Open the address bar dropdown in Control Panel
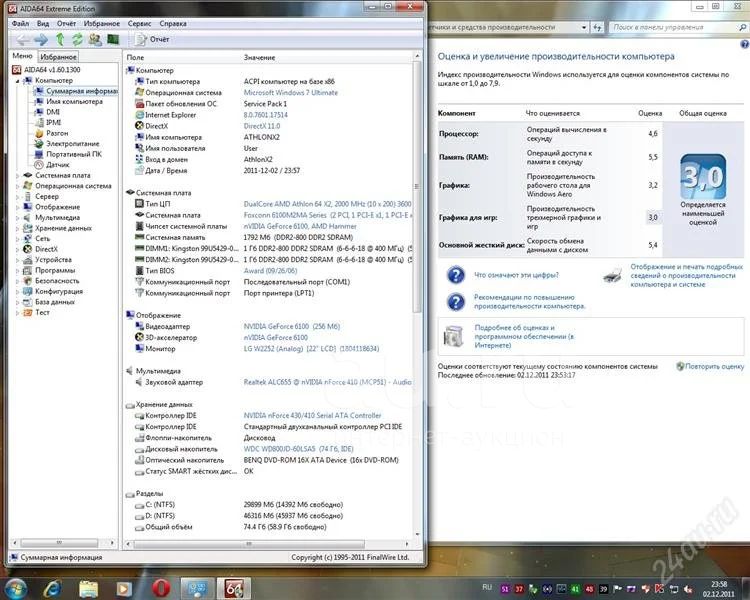 tap(584, 28)
